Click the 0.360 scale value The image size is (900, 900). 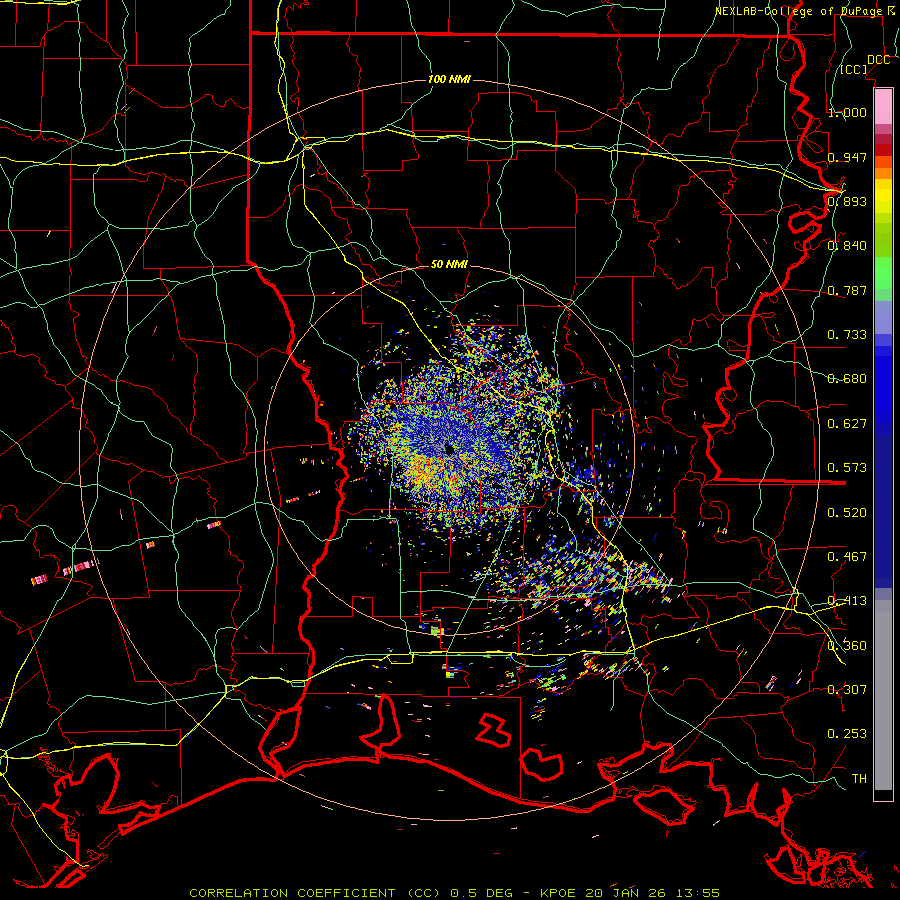(x=847, y=645)
